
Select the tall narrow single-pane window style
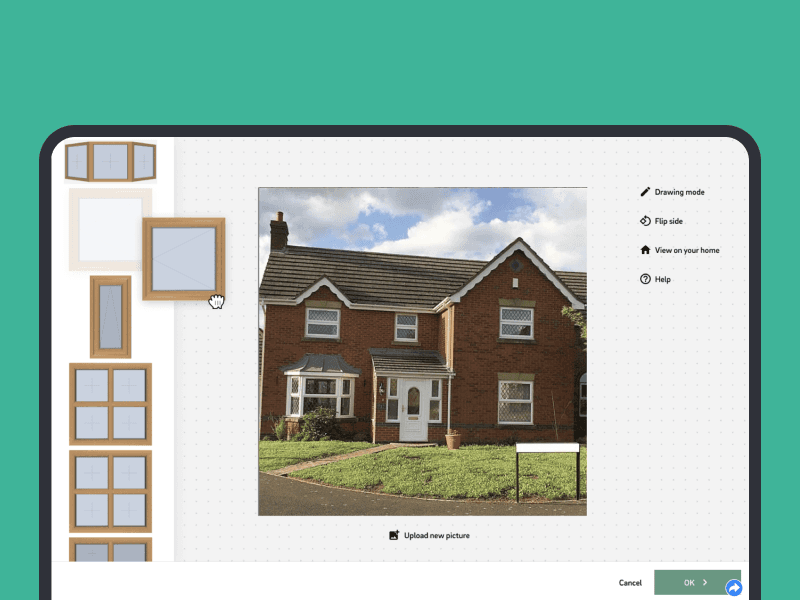coord(110,315)
